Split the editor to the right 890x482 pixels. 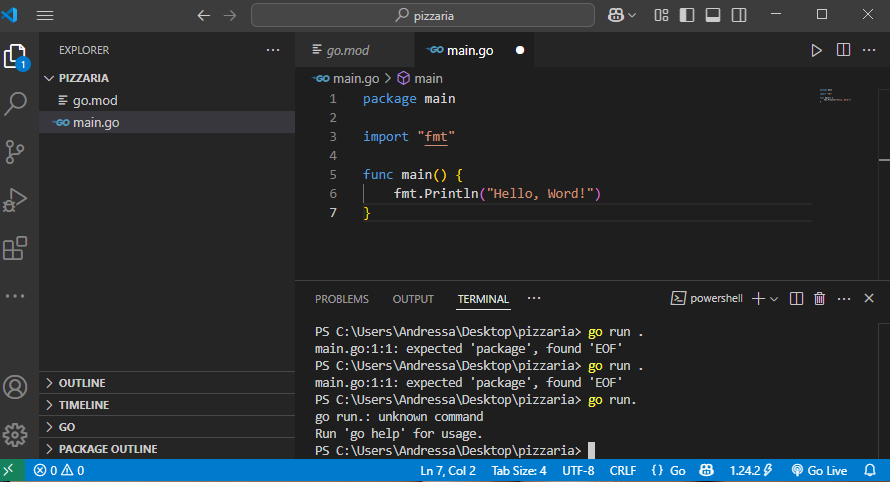pos(843,50)
